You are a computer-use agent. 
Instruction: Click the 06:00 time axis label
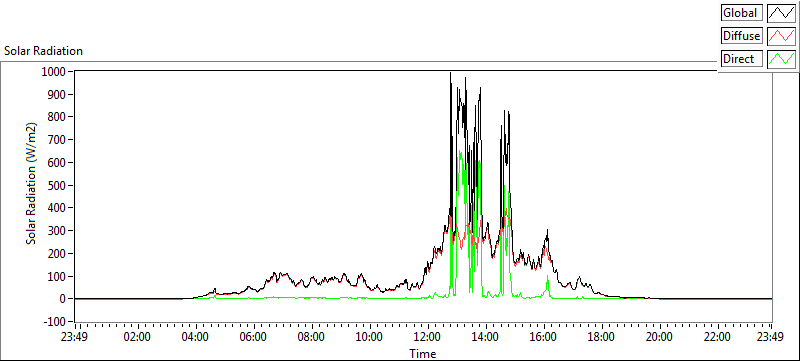(254, 338)
